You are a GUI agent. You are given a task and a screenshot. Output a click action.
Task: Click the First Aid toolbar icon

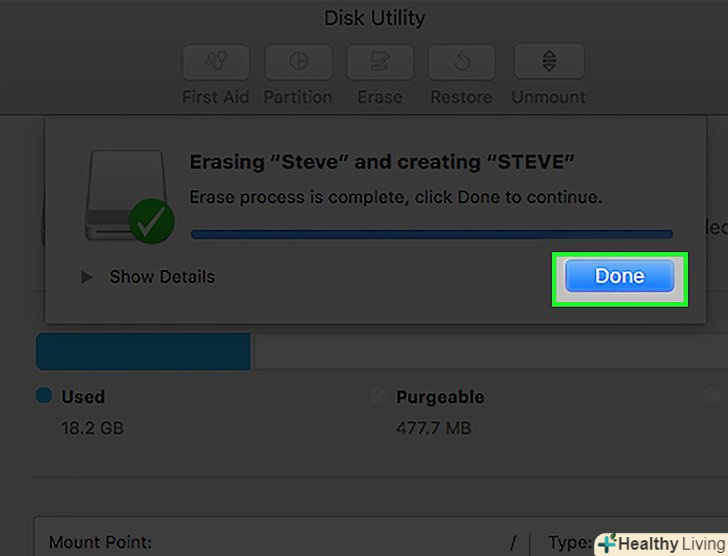(x=216, y=63)
